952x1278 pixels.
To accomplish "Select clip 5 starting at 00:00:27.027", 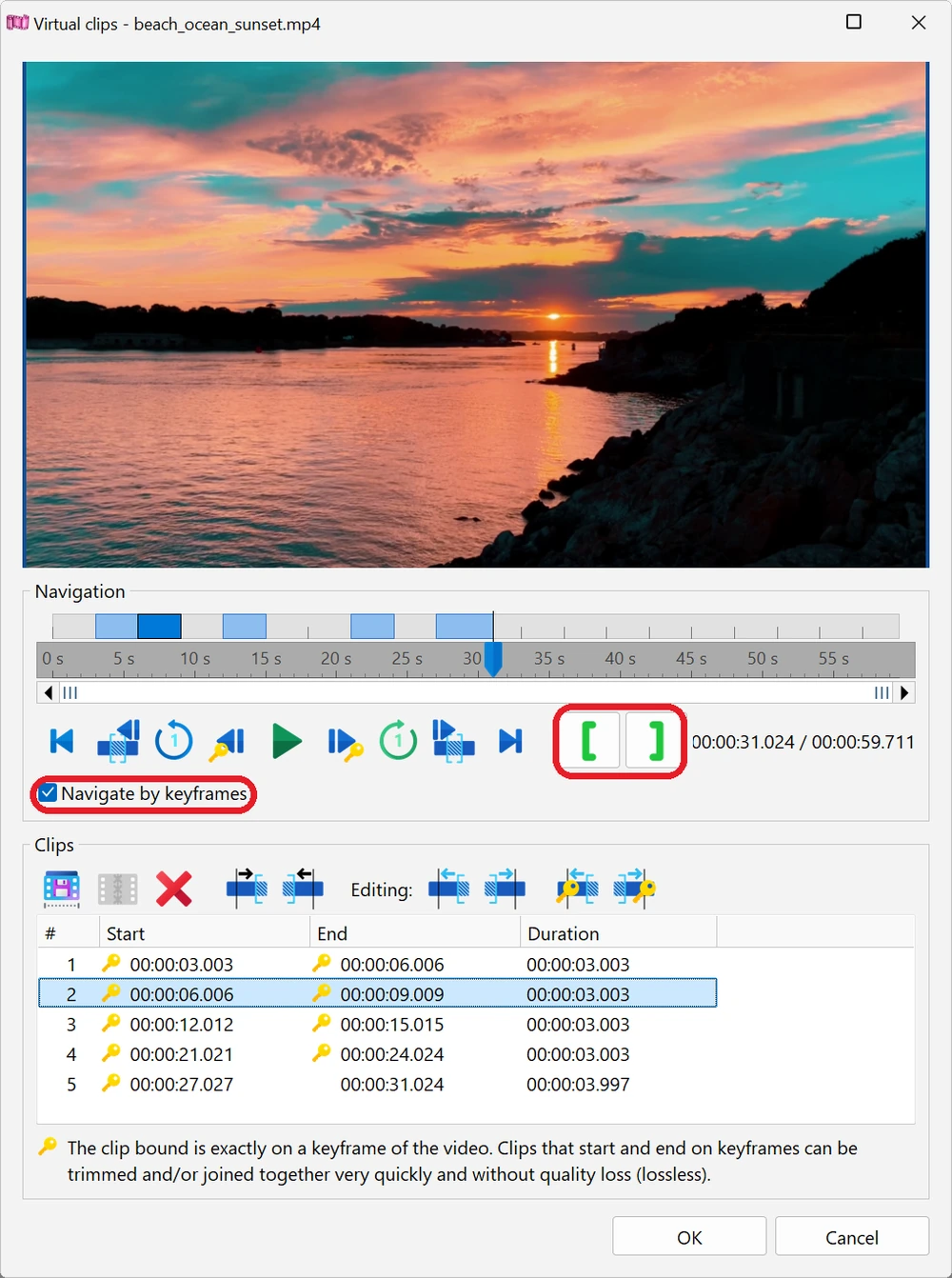I will (x=377, y=1084).
